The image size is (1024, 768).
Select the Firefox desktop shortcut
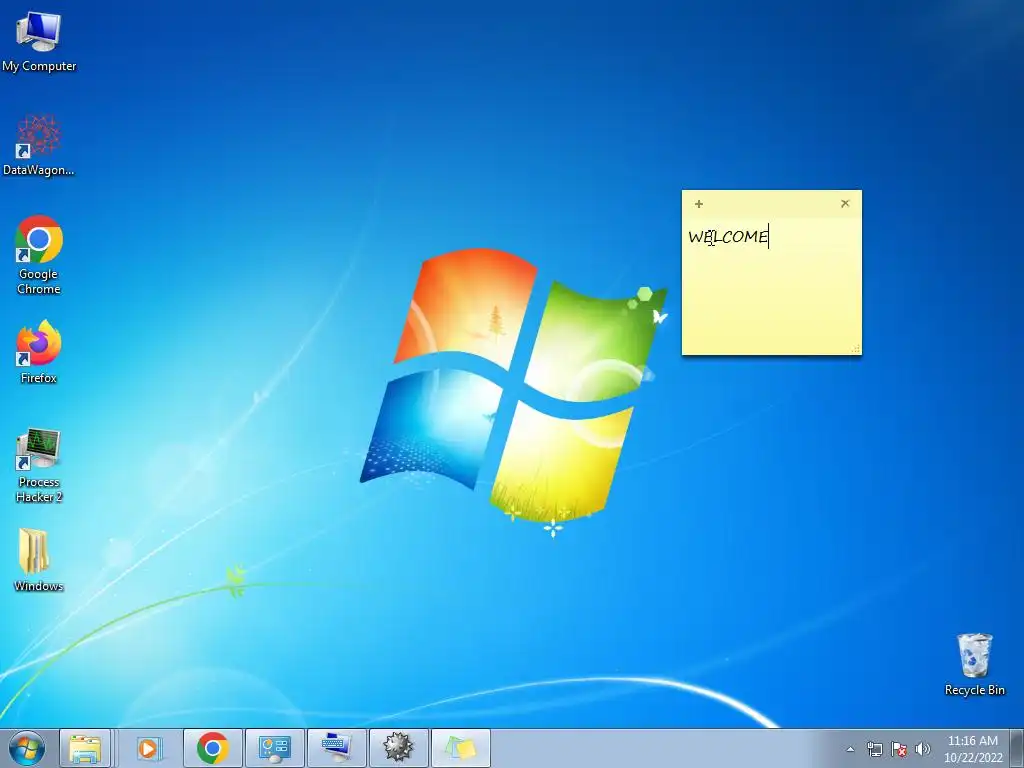[x=39, y=352]
